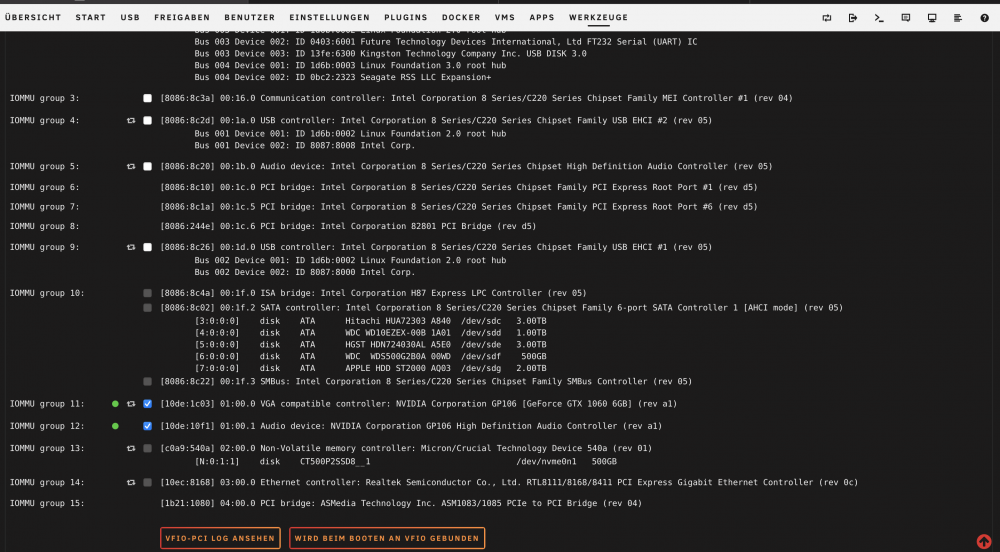Viewport: 1000px width, 552px height.
Task: Click the refresh arrows icon in top bar
Action: [827, 18]
